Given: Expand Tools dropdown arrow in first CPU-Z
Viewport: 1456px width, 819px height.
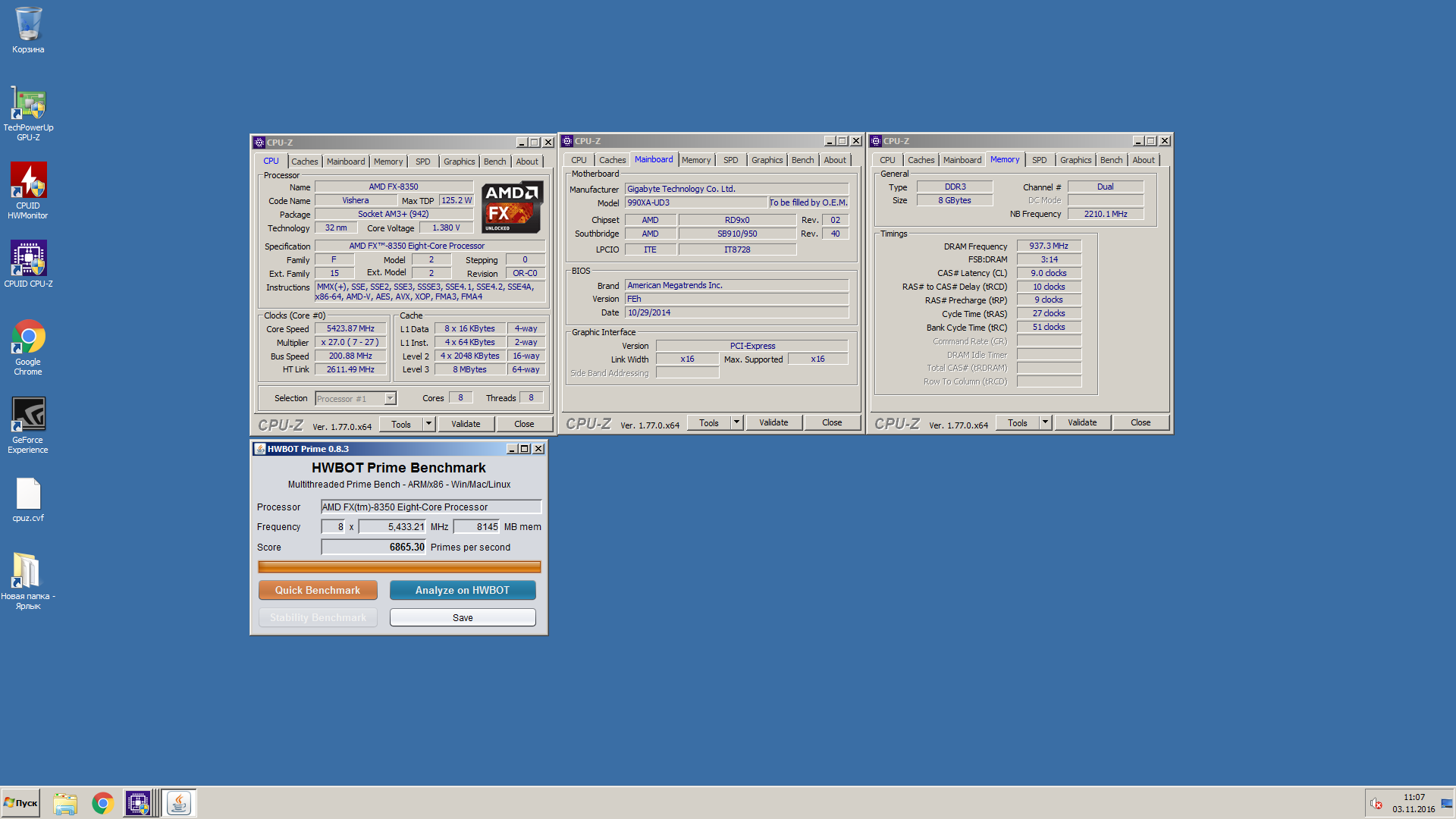Looking at the screenshot, I should pyautogui.click(x=428, y=424).
